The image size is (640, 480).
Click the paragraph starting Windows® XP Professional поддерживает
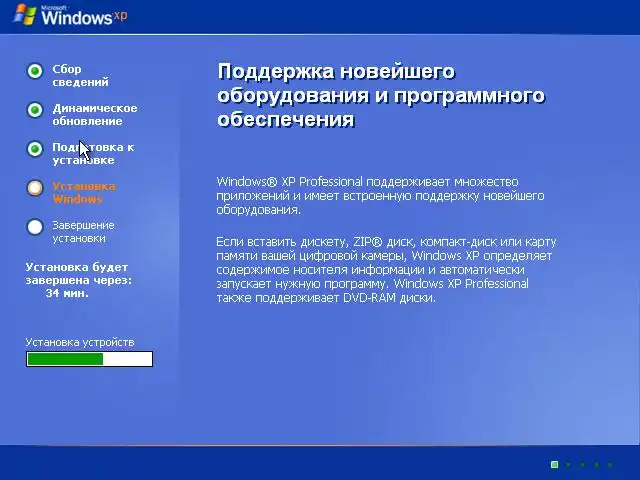(380, 196)
